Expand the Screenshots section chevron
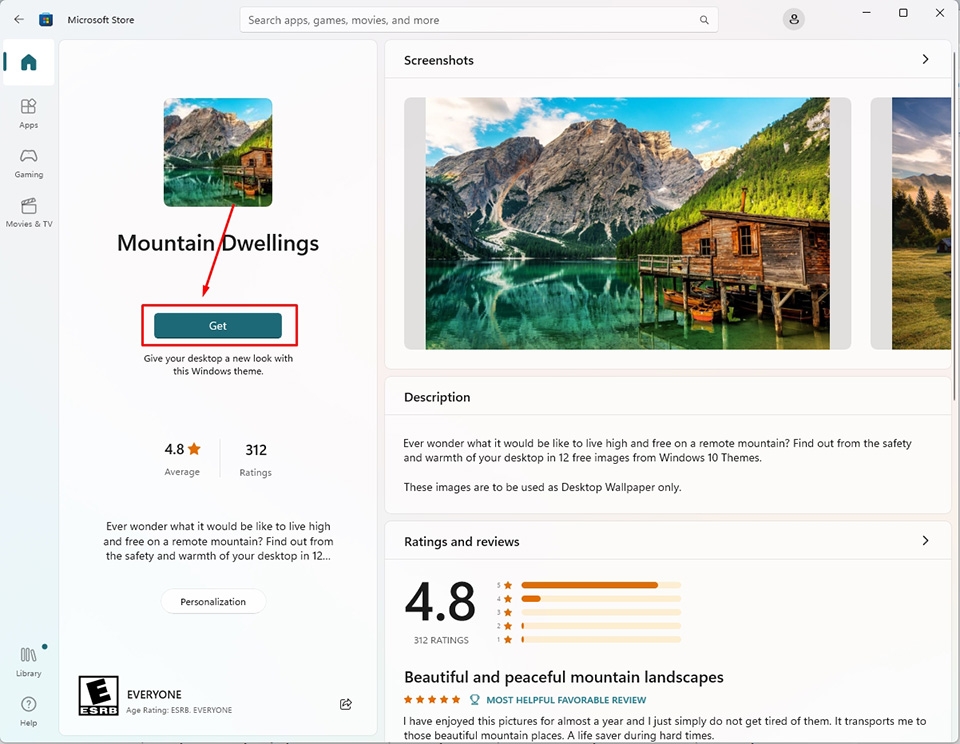Screen dimensions: 960x744 (925, 60)
